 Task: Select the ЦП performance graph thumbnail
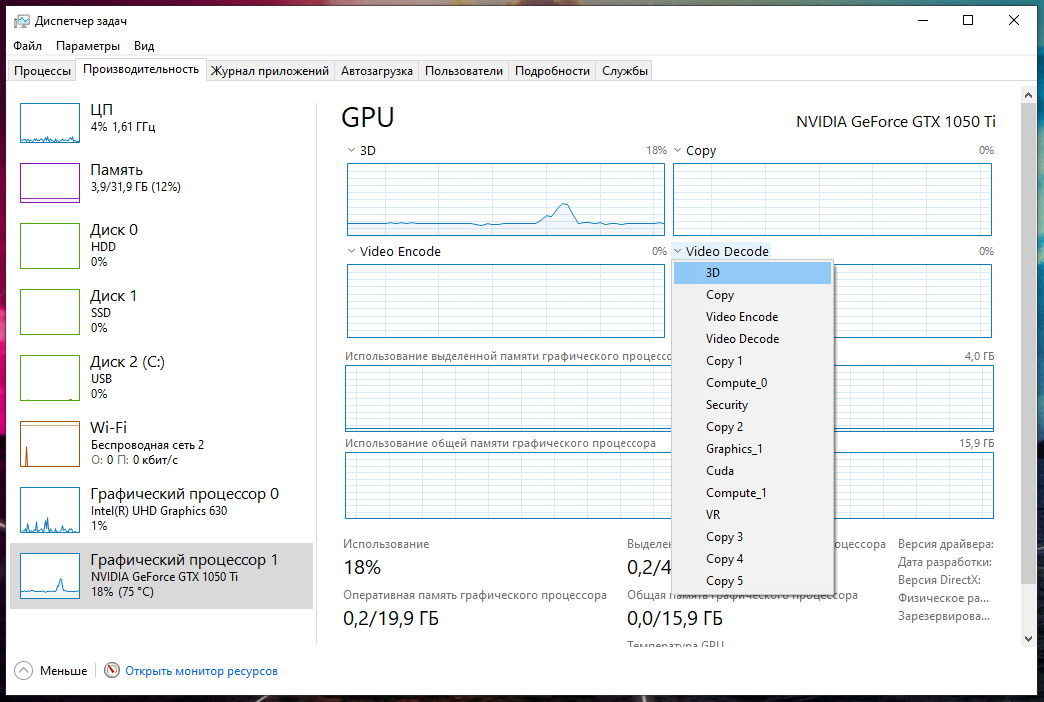50,121
